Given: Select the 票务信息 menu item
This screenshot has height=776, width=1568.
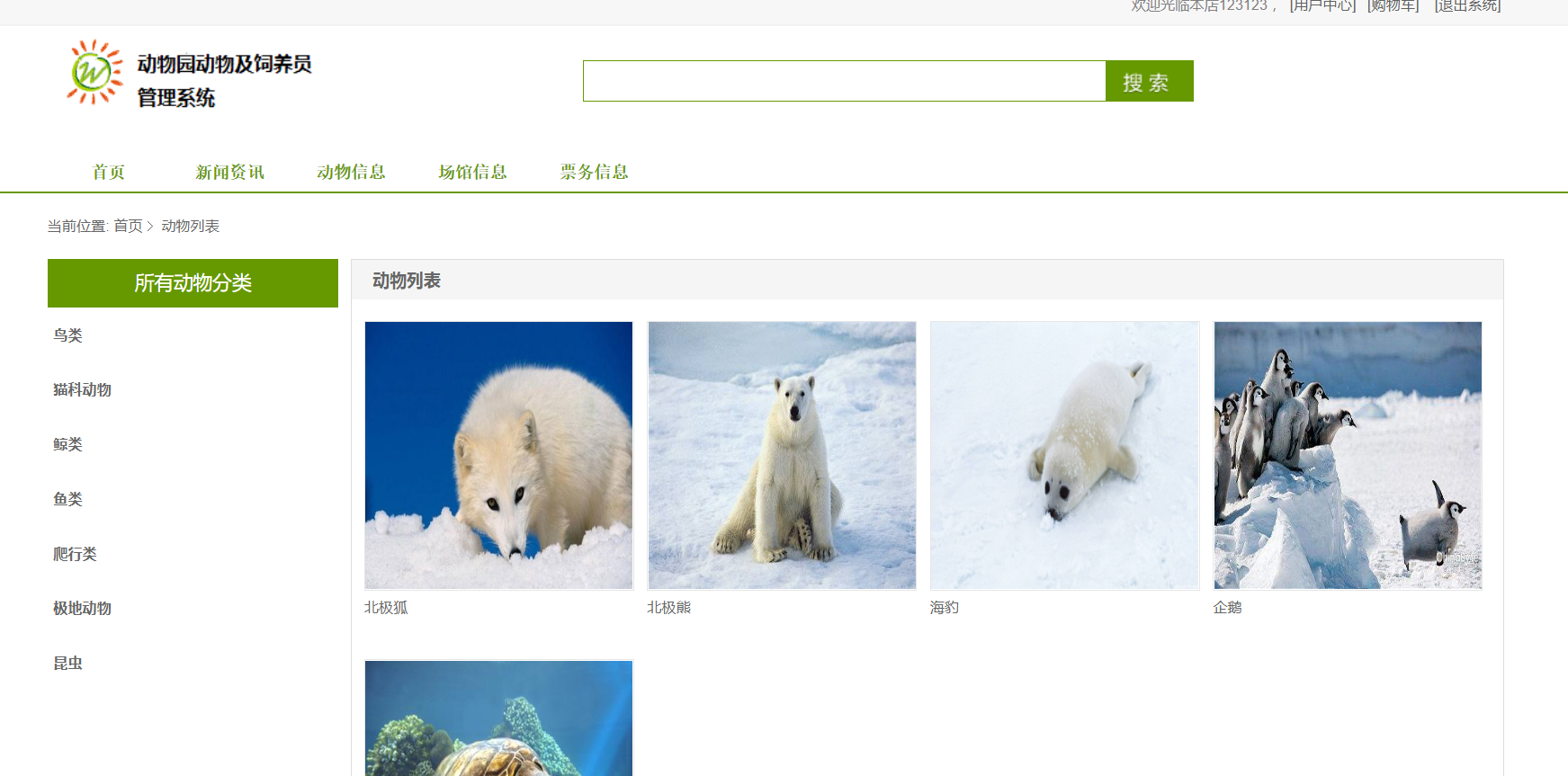Looking at the screenshot, I should pos(595,172).
